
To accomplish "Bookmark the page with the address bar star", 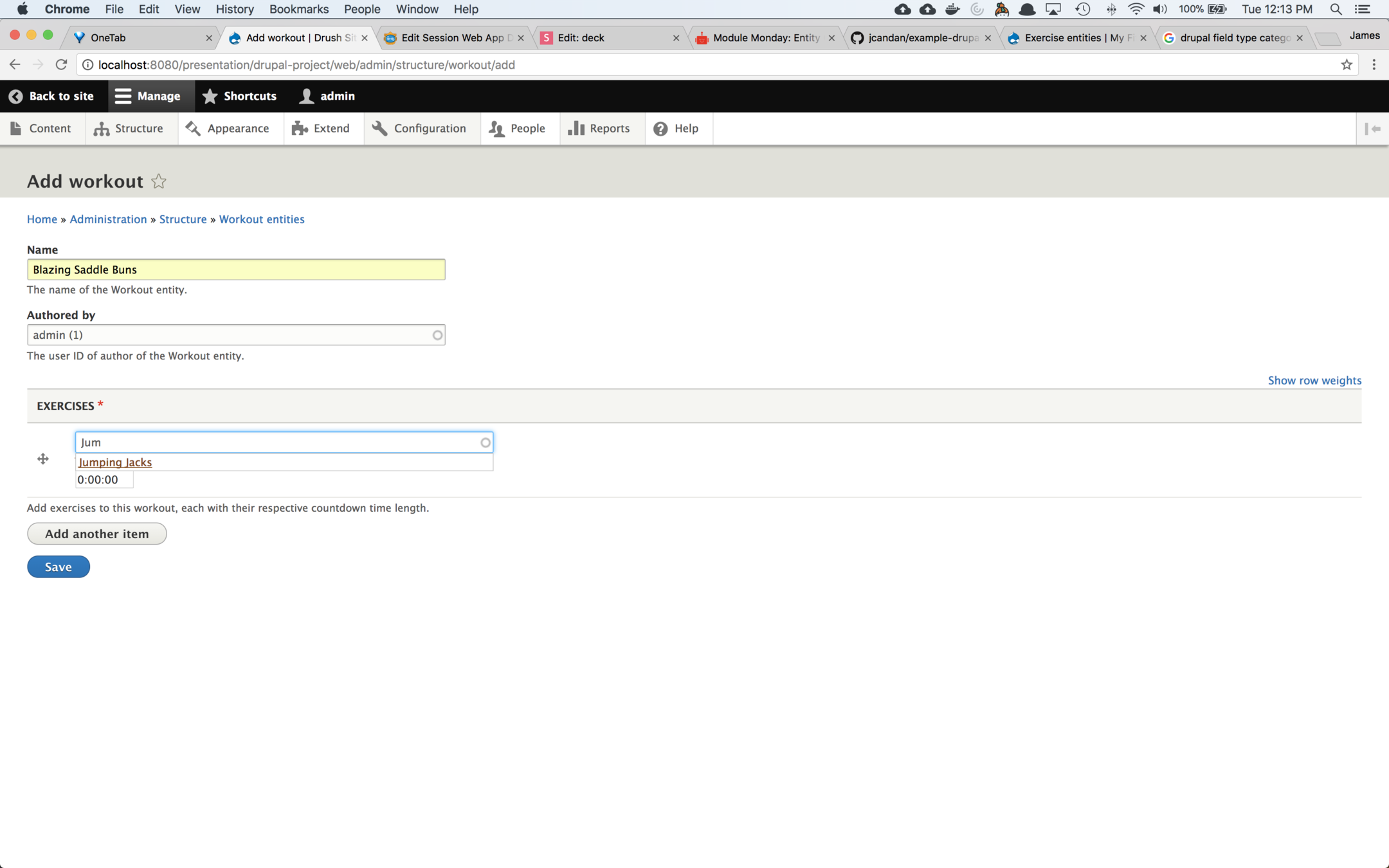I will click(1346, 65).
